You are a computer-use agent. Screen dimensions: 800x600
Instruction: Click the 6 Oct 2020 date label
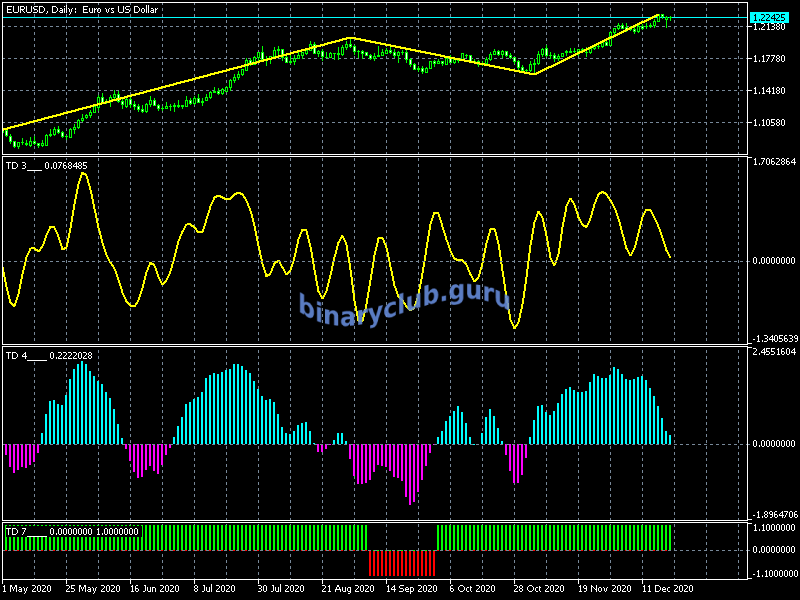[472, 589]
